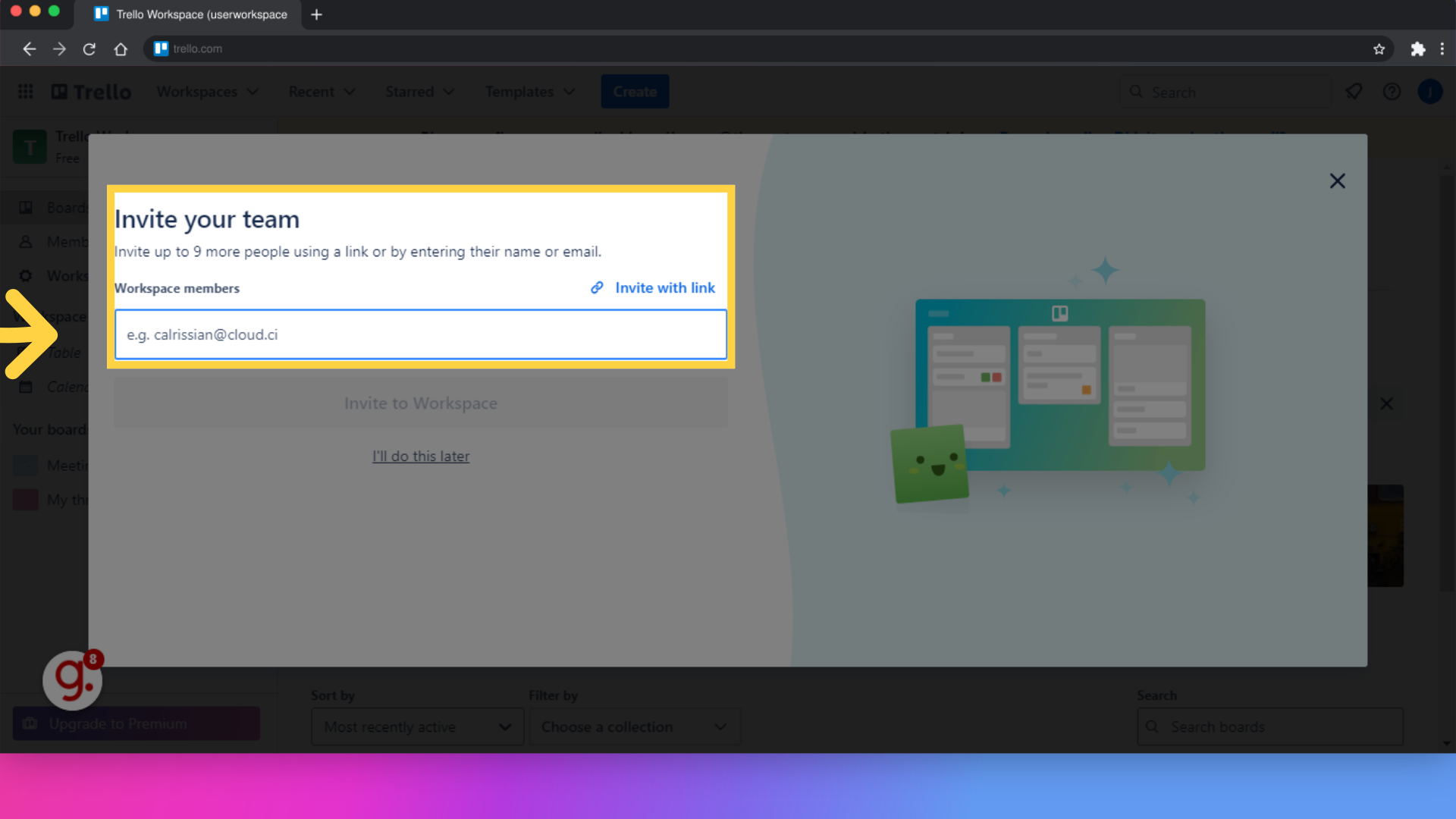This screenshot has height=819, width=1456.
Task: Dismiss the panel with the small X
Action: [1386, 403]
